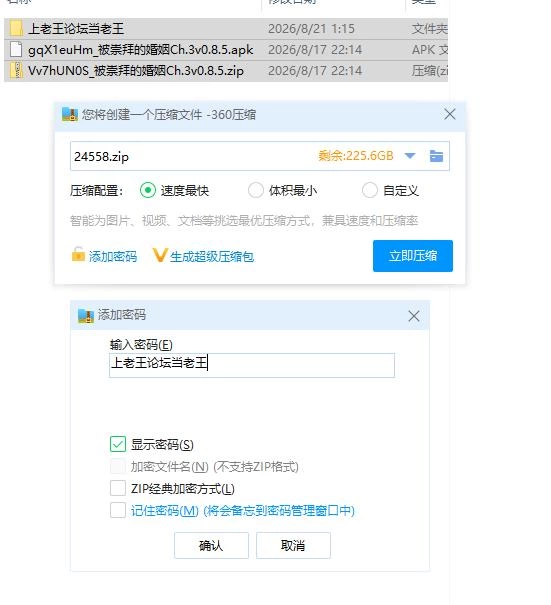Open the 生成超级压缩包 link
The width and height of the screenshot is (551, 605).
[x=212, y=256]
